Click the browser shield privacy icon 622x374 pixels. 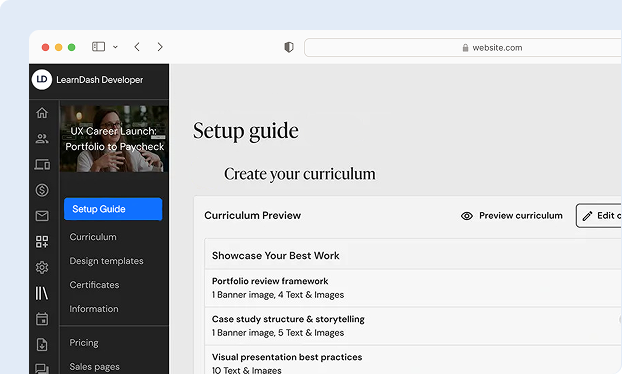click(x=289, y=47)
